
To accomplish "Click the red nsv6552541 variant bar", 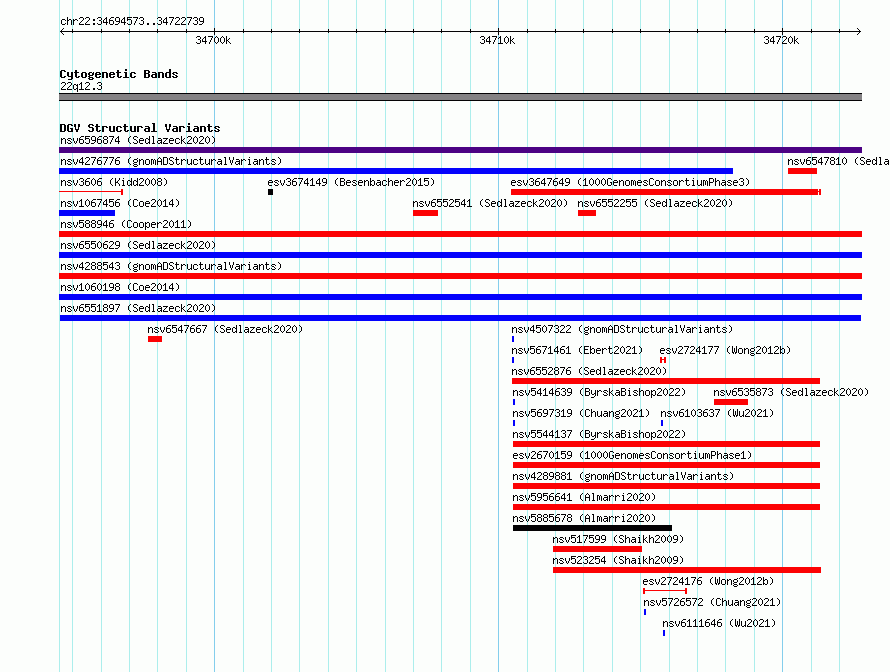I will coord(426,213).
